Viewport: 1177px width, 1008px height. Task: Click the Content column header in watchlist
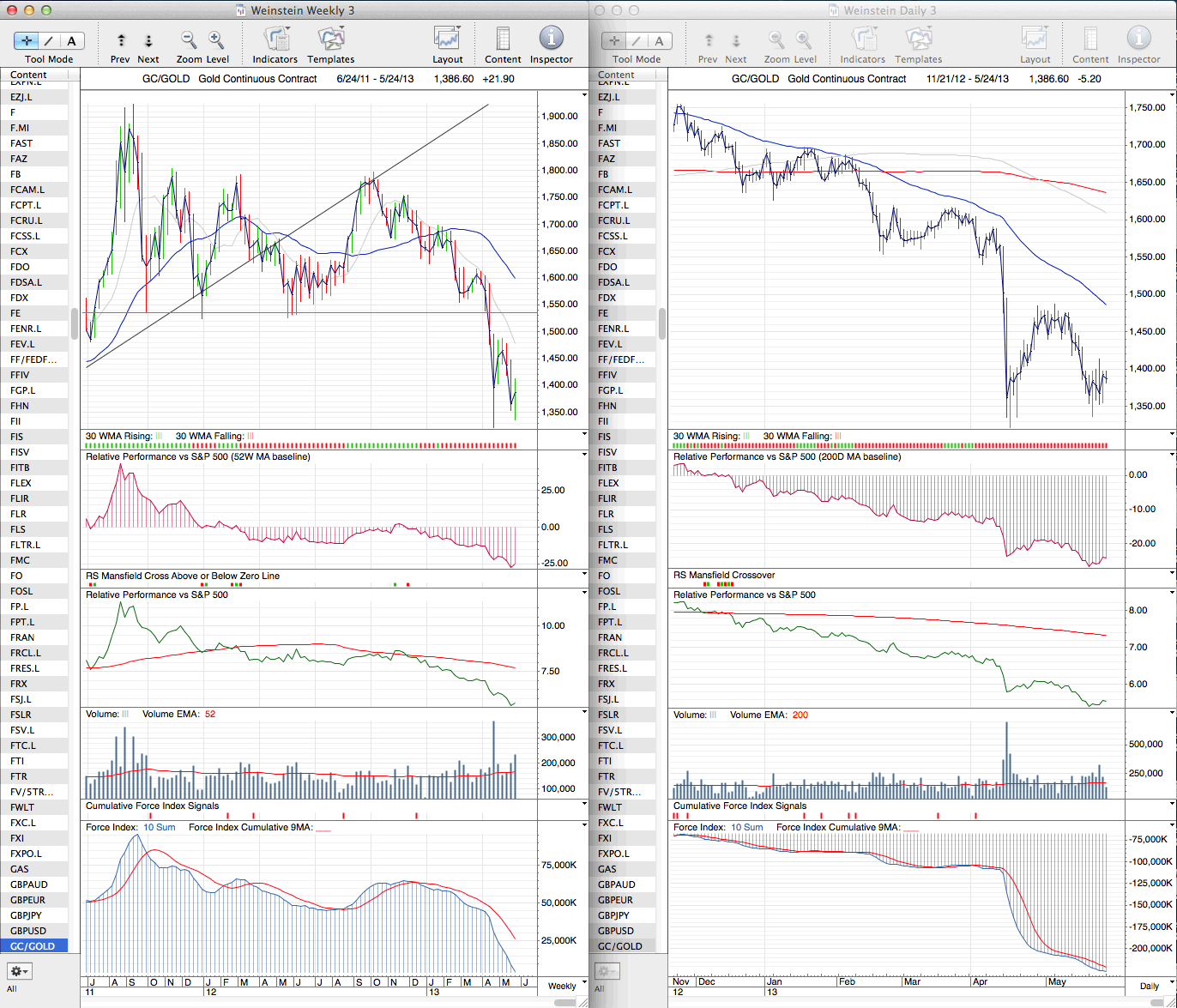29,75
